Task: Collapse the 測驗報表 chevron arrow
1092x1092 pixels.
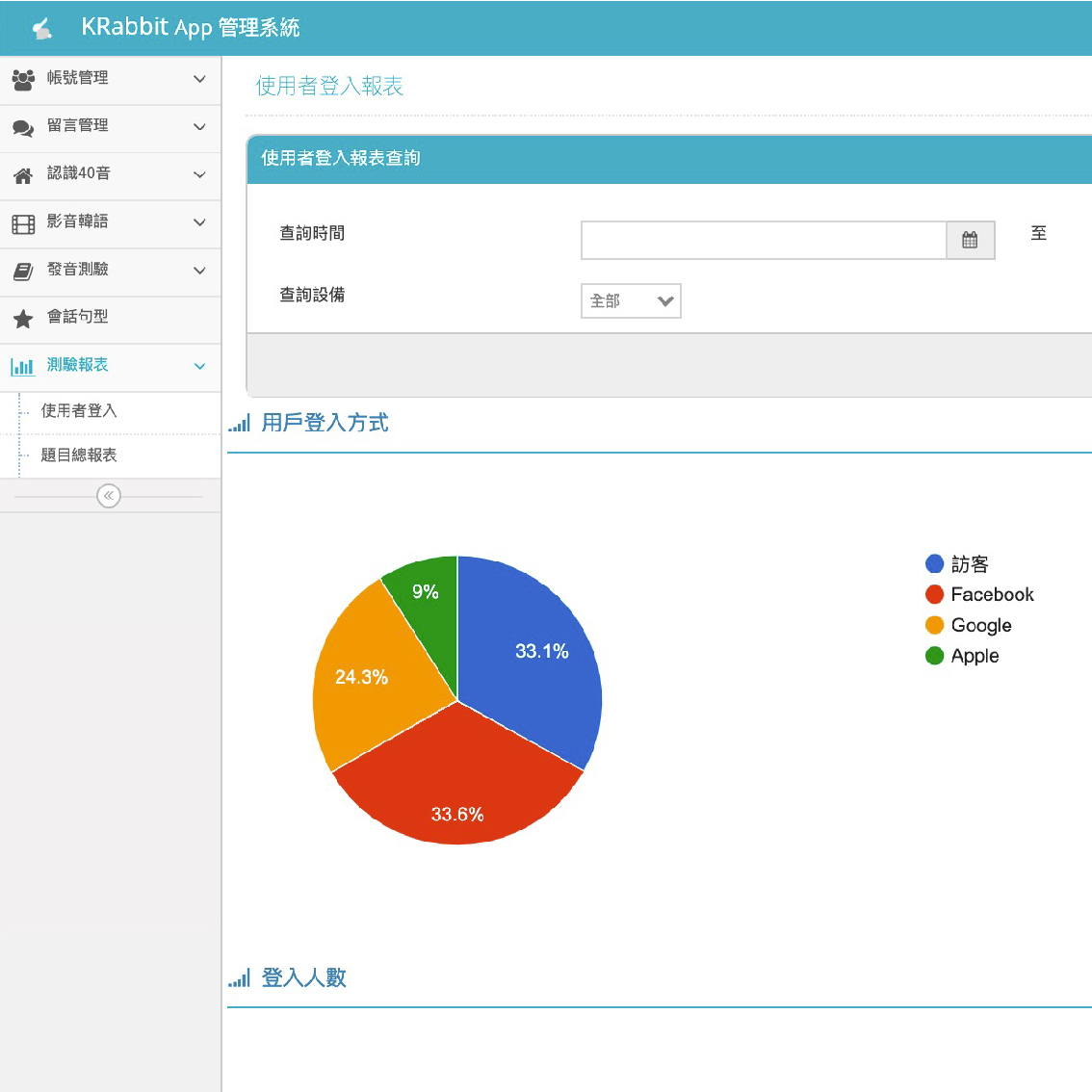Action: [199, 366]
